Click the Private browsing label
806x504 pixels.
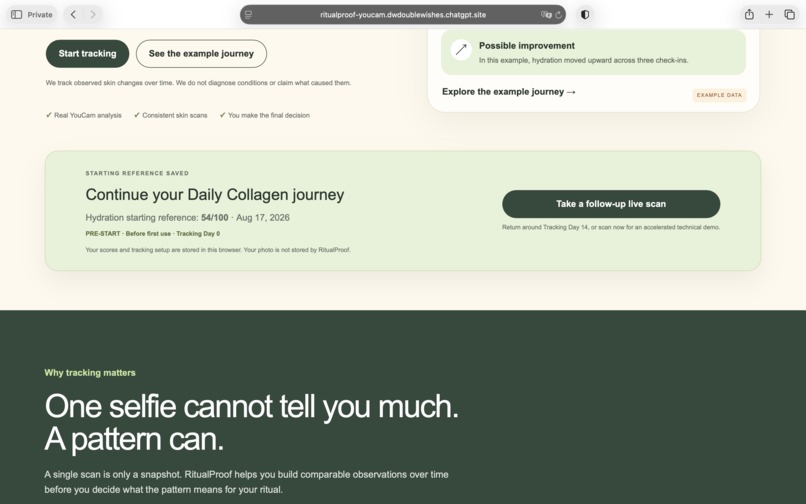point(40,14)
